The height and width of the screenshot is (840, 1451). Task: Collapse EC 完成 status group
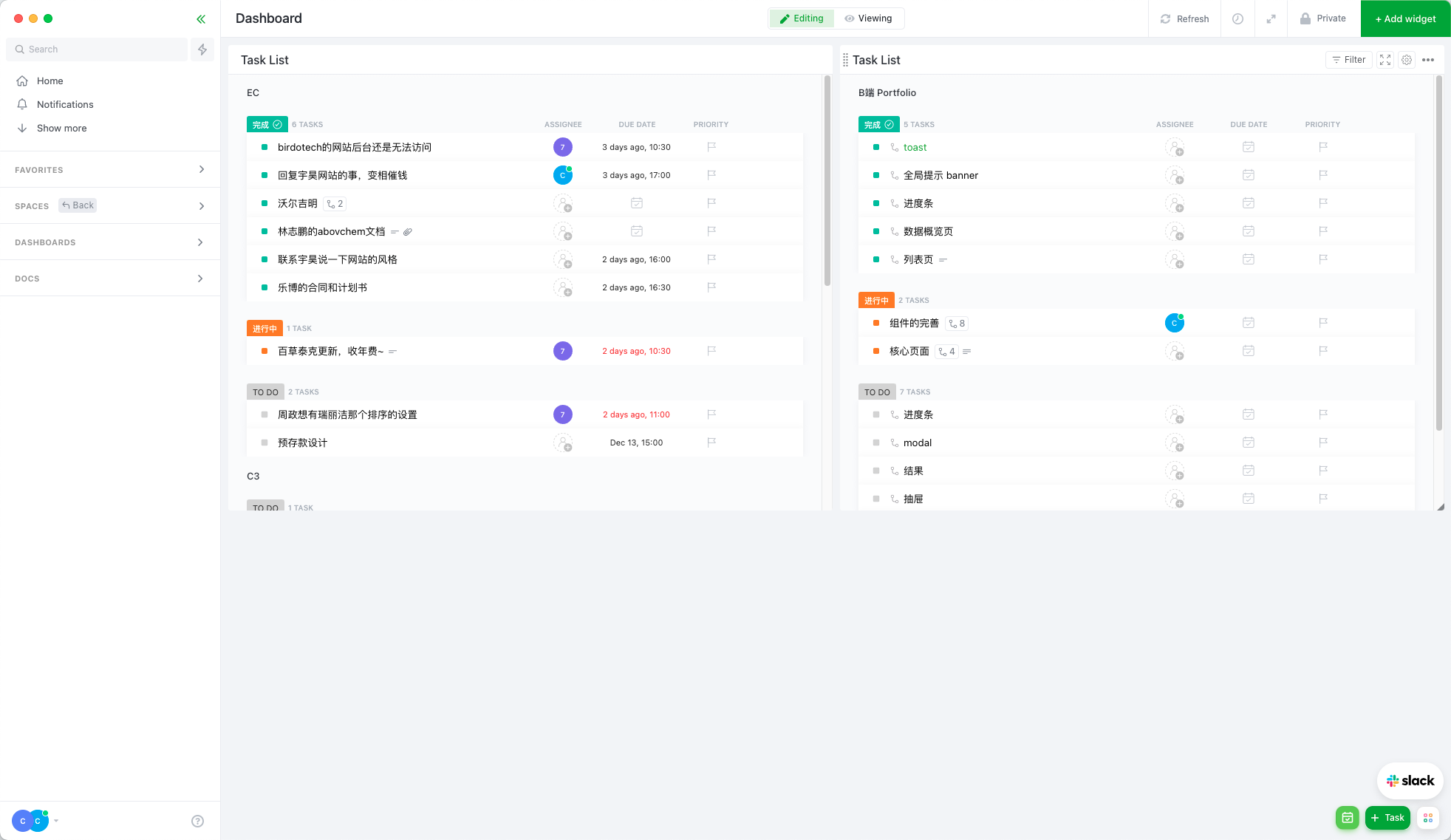pos(267,125)
